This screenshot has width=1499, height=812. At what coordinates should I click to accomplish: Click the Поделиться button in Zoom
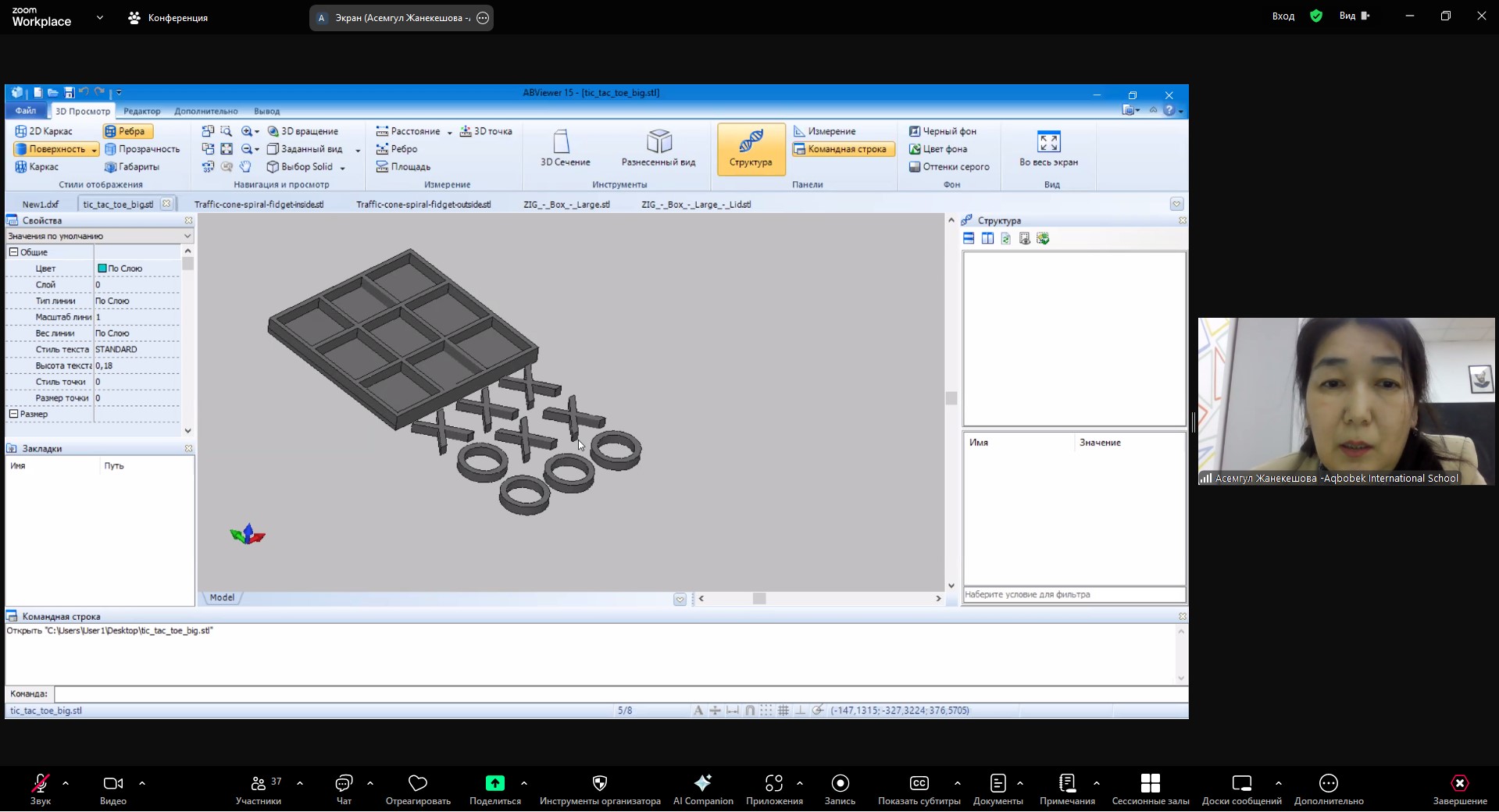click(x=494, y=788)
